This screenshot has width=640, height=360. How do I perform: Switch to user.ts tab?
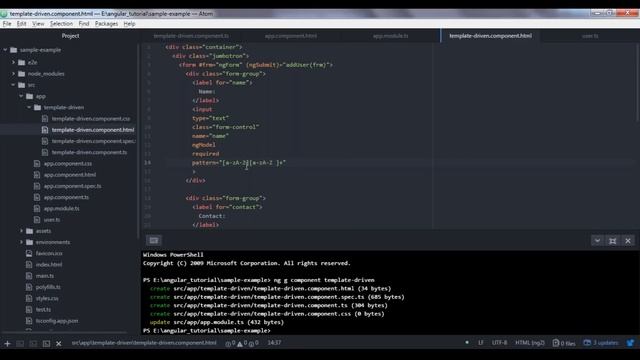(x=590, y=36)
